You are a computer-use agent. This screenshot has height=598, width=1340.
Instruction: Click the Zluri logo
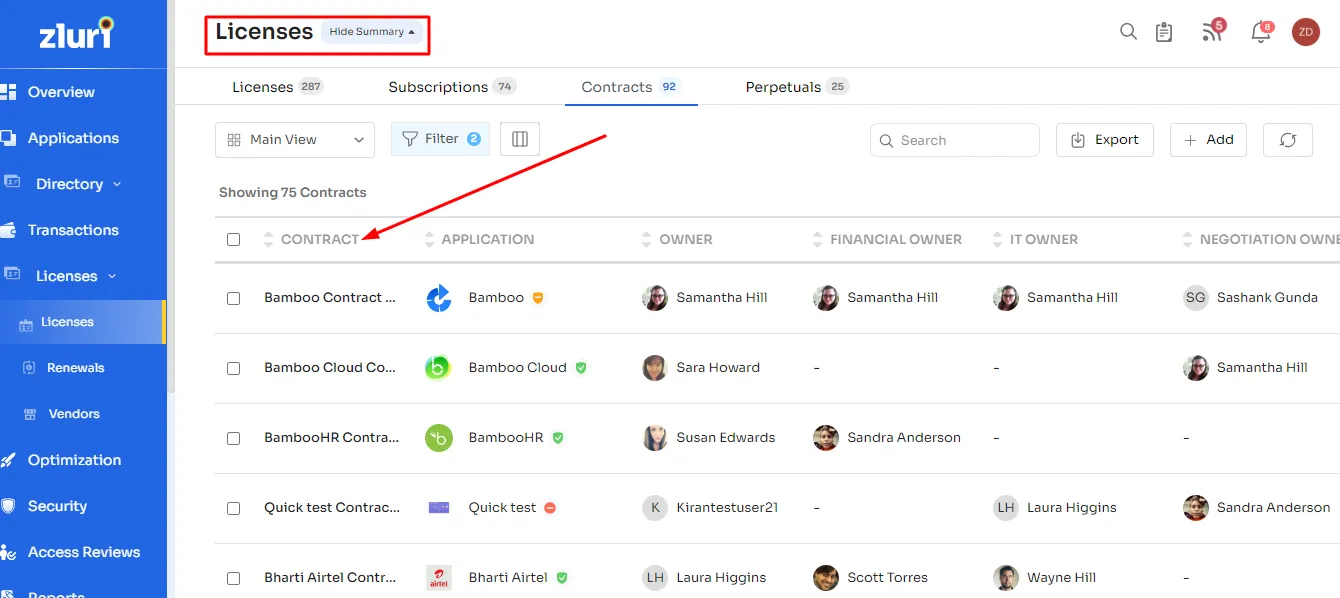point(77,33)
